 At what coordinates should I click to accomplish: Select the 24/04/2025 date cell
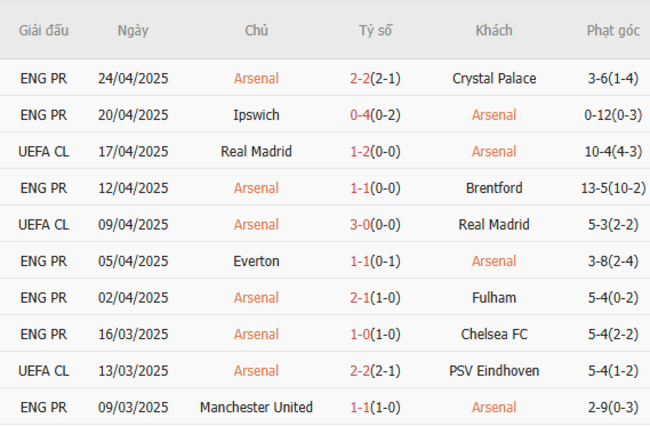tap(133, 78)
